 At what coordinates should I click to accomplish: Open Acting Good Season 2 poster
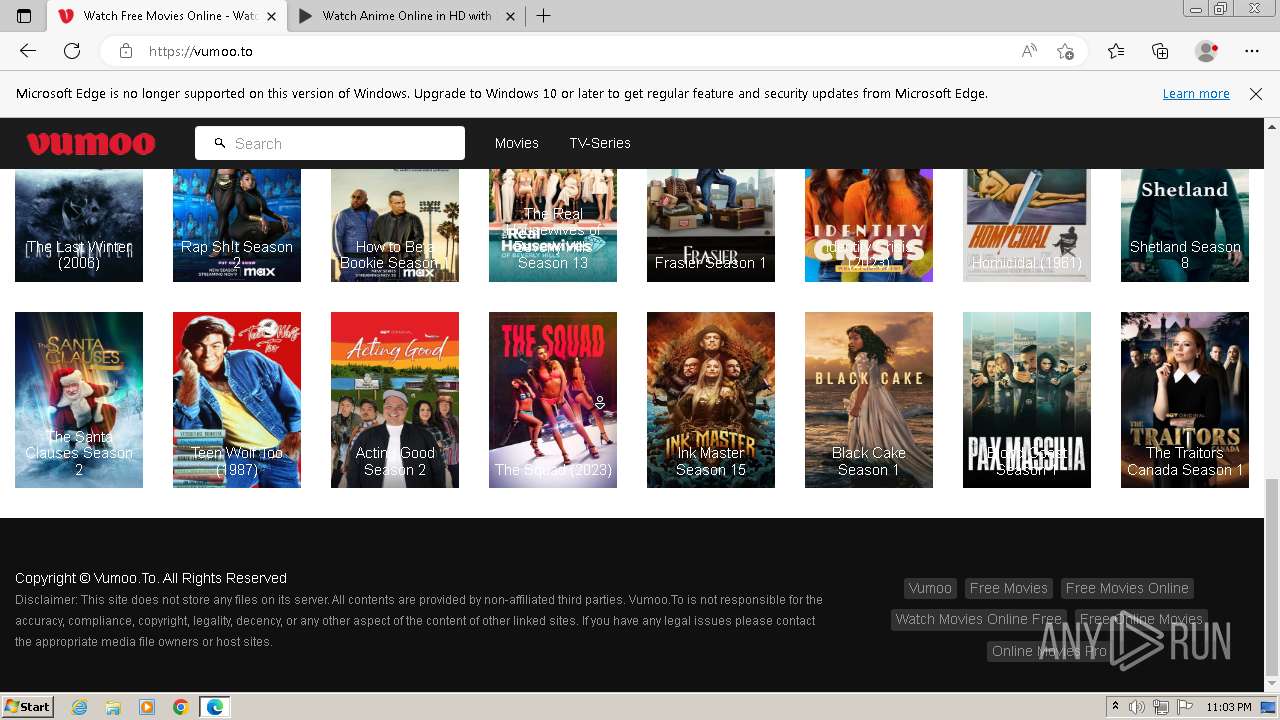coord(395,400)
